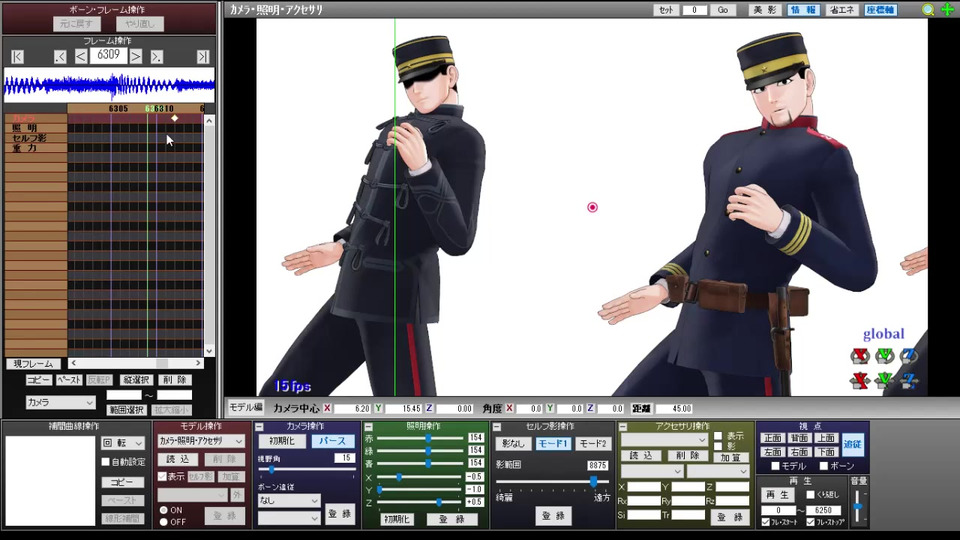Jump to the first frame
The width and height of the screenshot is (960, 540).
(x=17, y=57)
